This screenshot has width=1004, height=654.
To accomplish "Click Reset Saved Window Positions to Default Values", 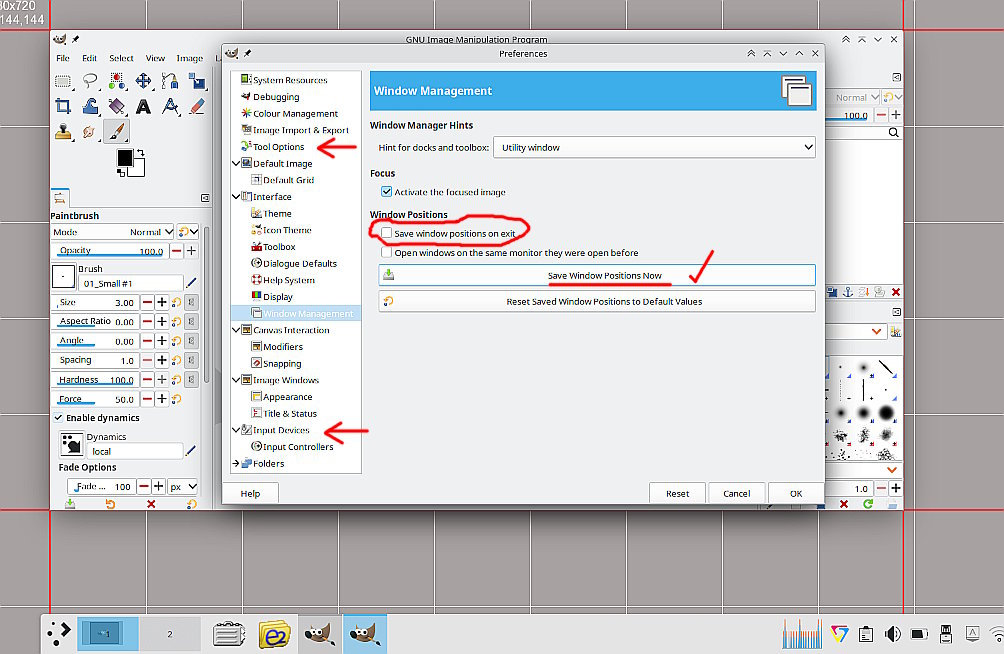I will tap(597, 301).
